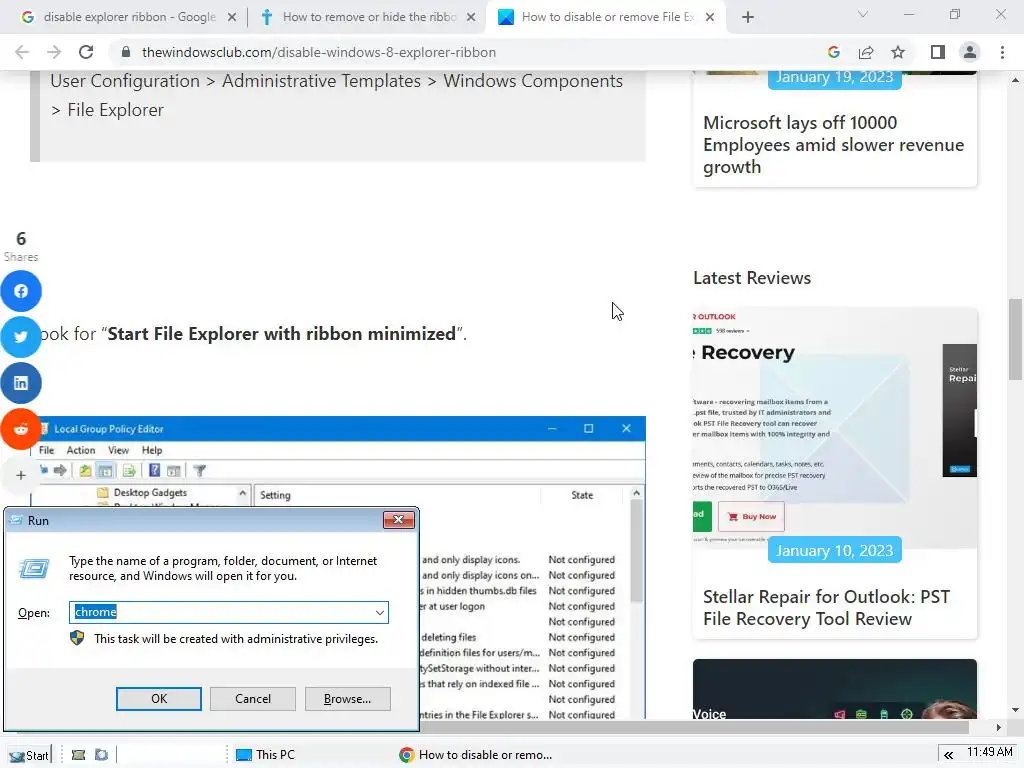Screen dimensions: 1024x768
Task: Click January 10, 2023 date badge
Action: point(835,551)
